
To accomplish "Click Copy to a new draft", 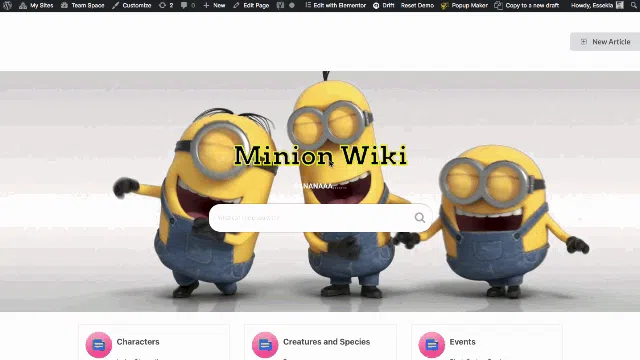I will 527,5.
